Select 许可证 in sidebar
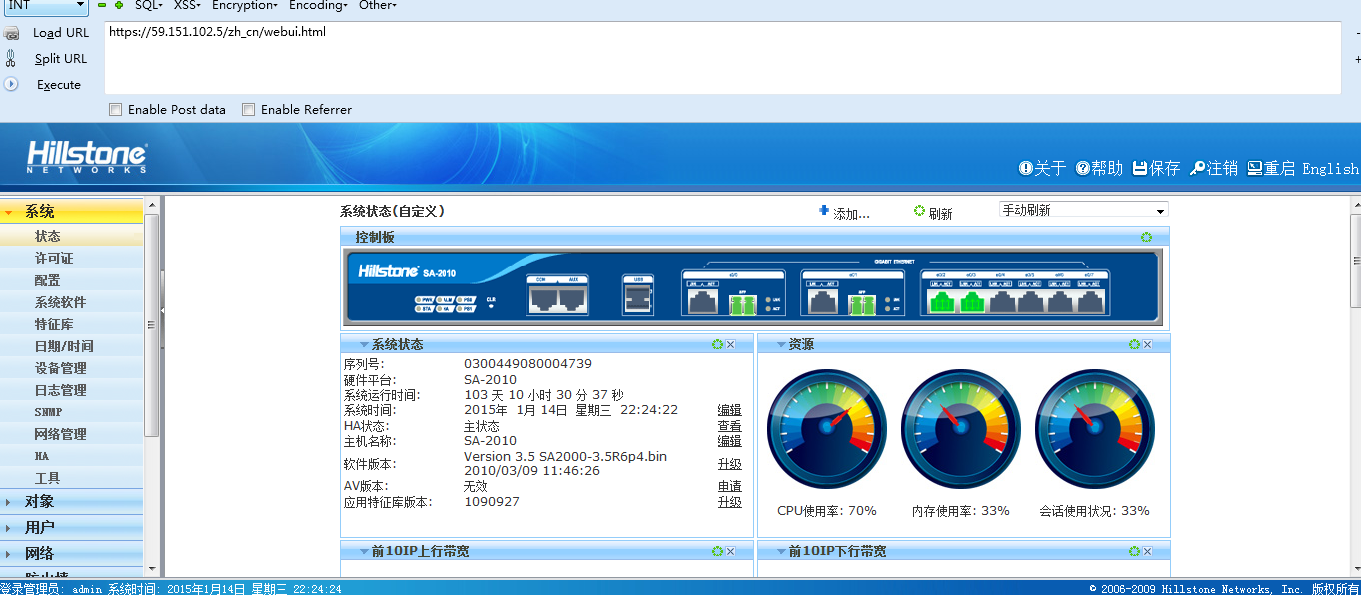 (72, 258)
